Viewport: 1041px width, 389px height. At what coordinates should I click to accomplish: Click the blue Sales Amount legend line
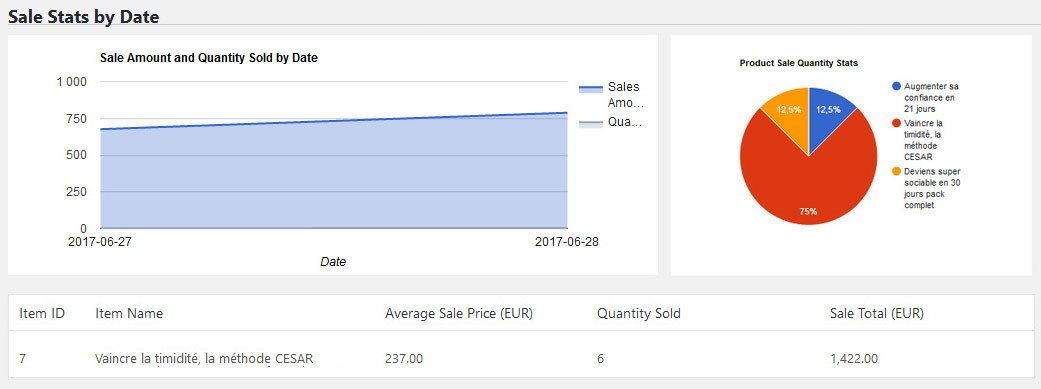590,88
